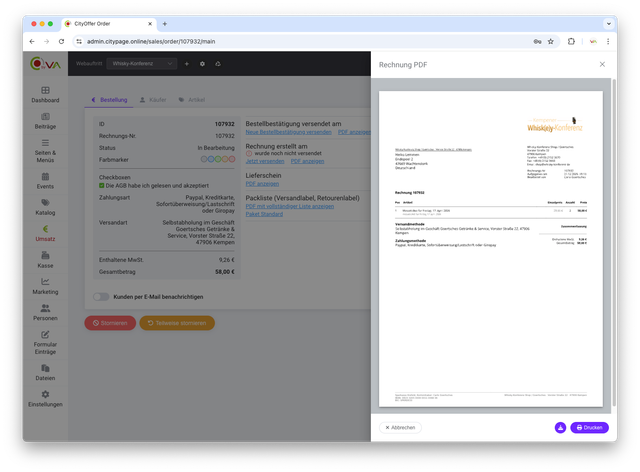This screenshot has height=472, width=640.
Task: Switch to the Käufer tab
Action: [156, 100]
